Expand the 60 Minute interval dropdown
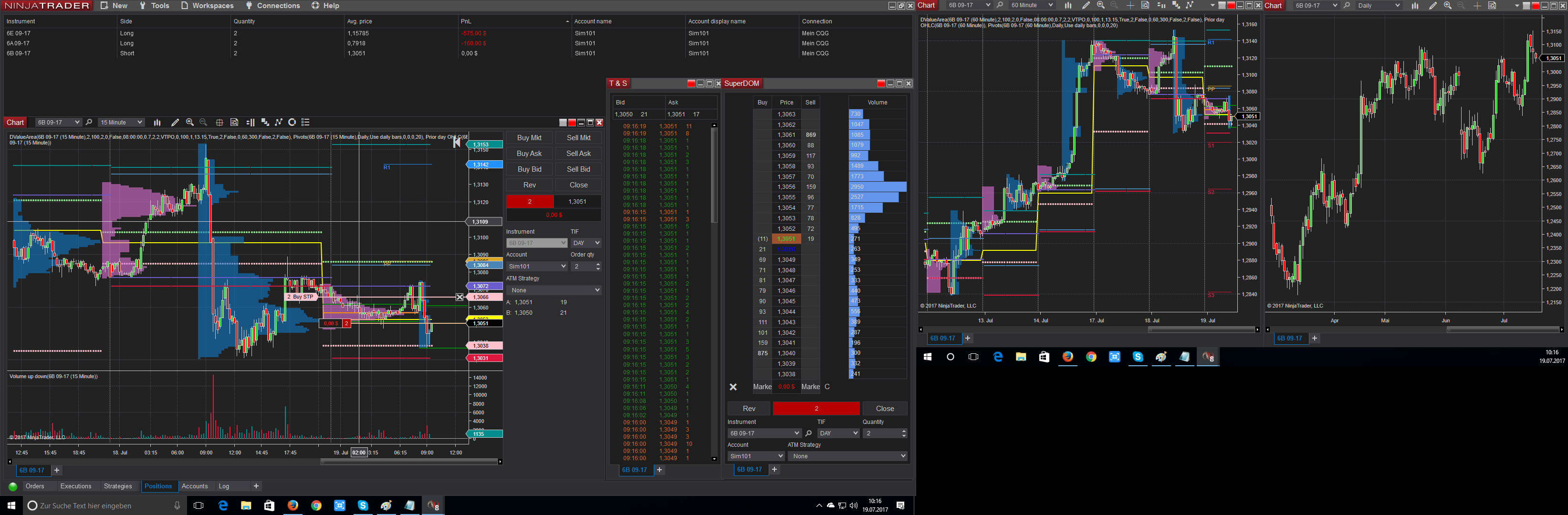This screenshot has height=515, width=1568. pyautogui.click(x=1051, y=5)
